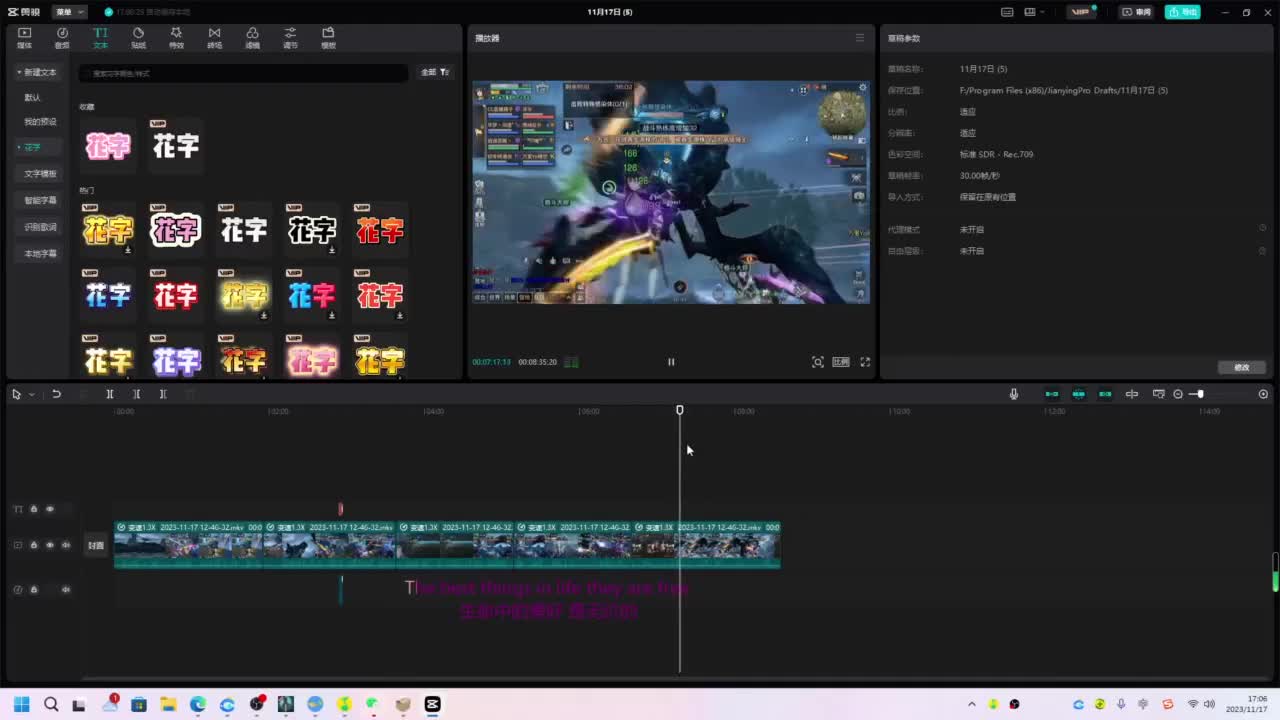Open the aspect ratio (比例) button
1280x720 pixels.
click(841, 362)
